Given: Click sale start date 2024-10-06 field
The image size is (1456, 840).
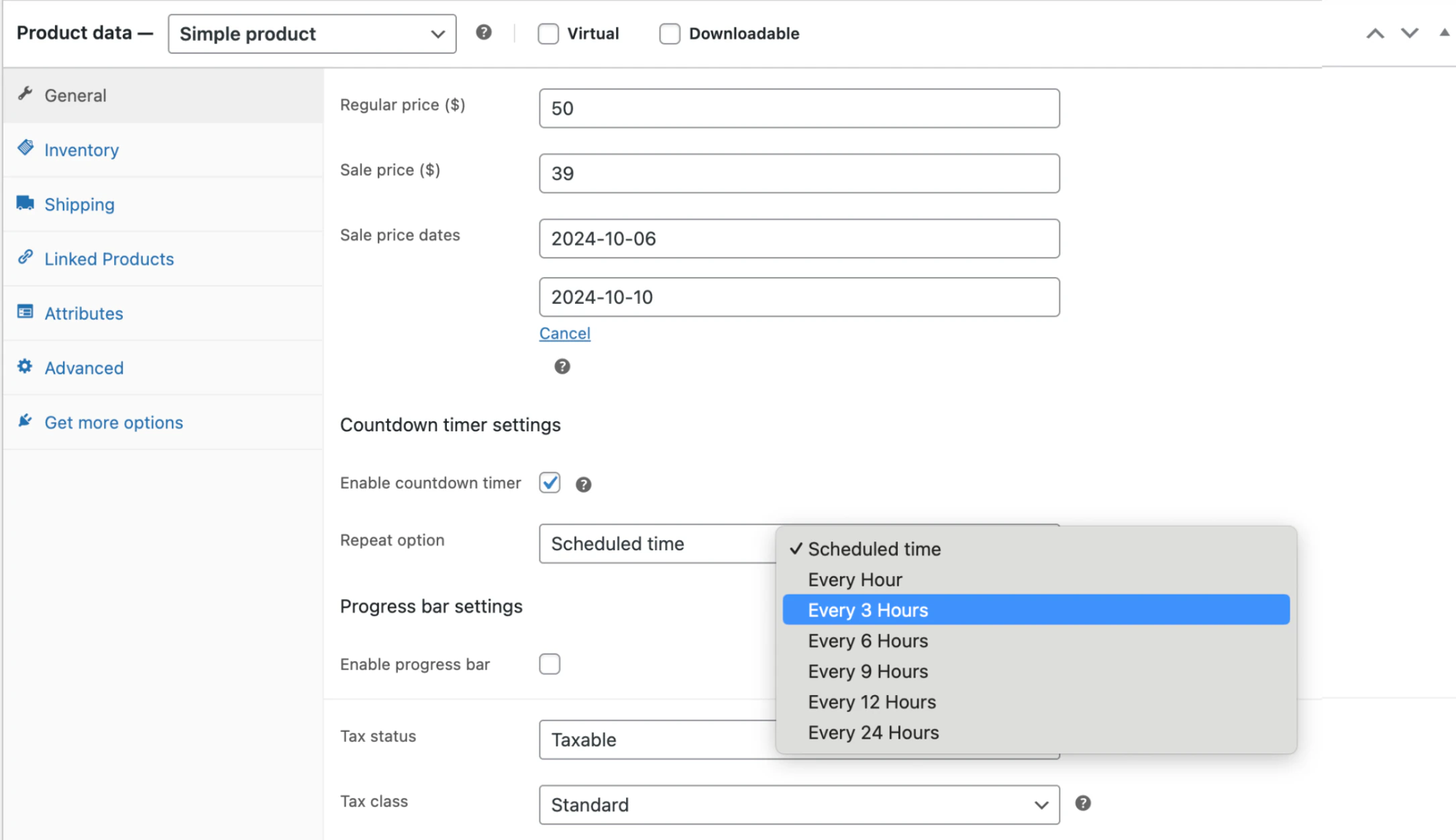Looking at the screenshot, I should click(799, 238).
